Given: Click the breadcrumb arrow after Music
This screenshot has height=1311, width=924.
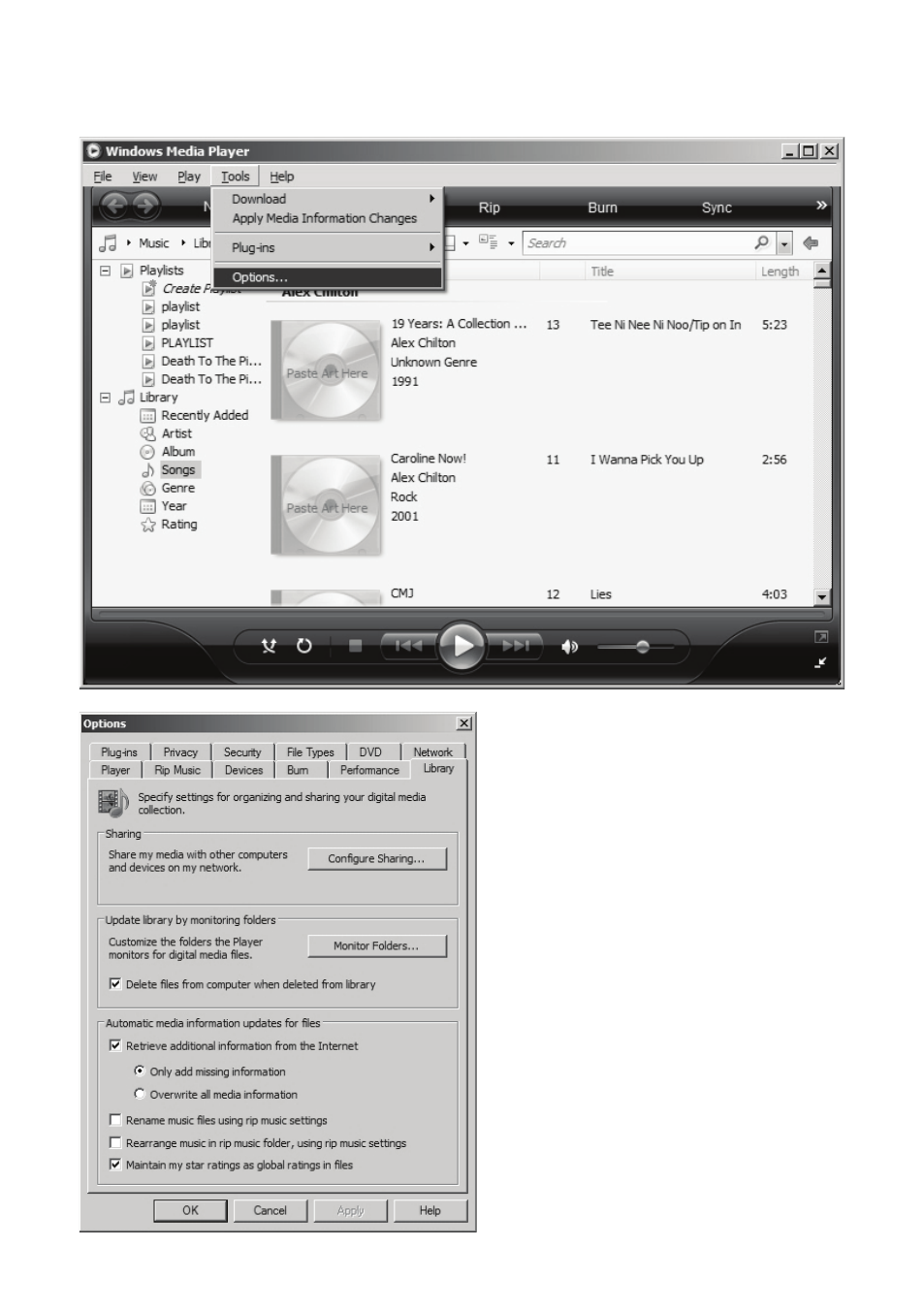Looking at the screenshot, I should (182, 242).
